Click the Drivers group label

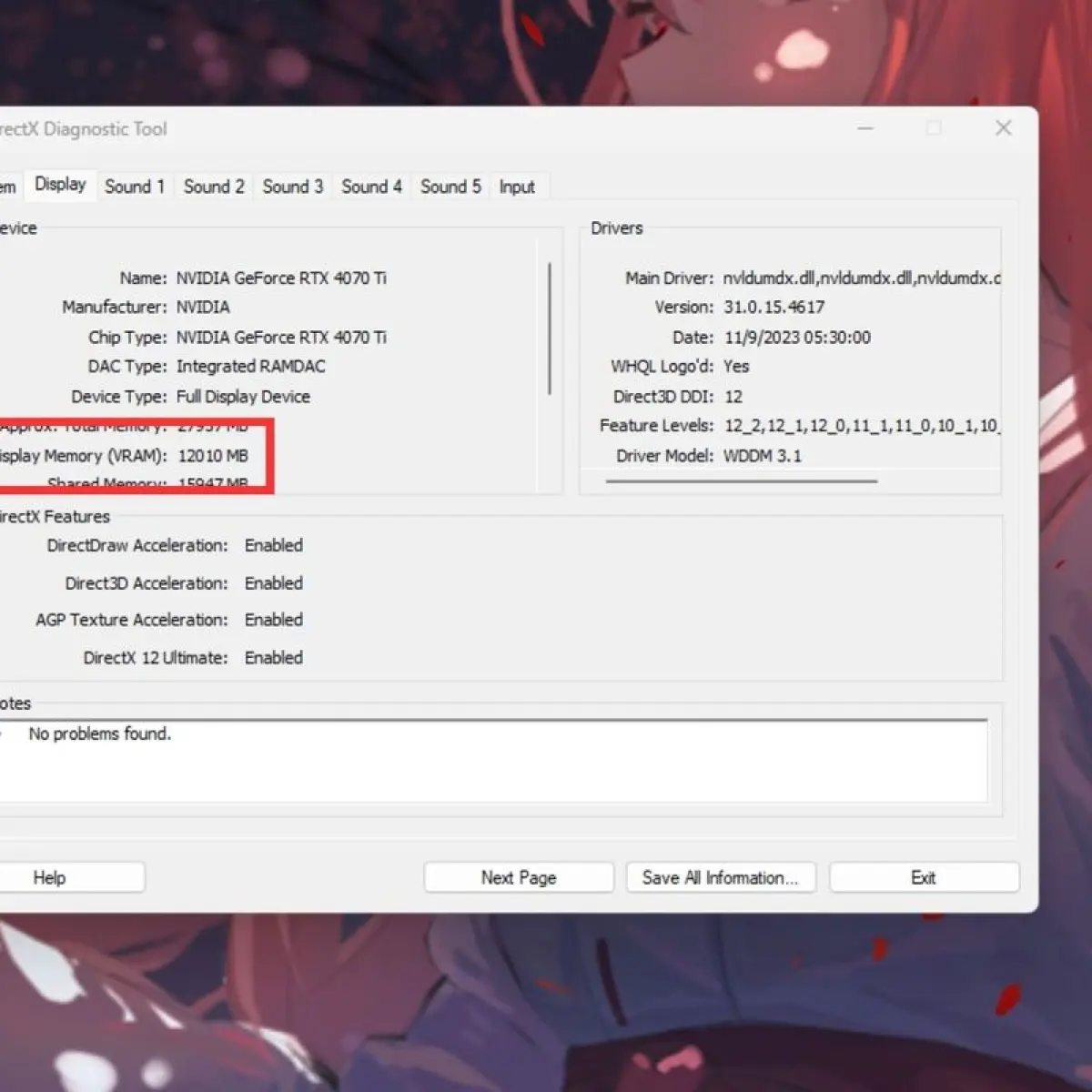point(617,227)
